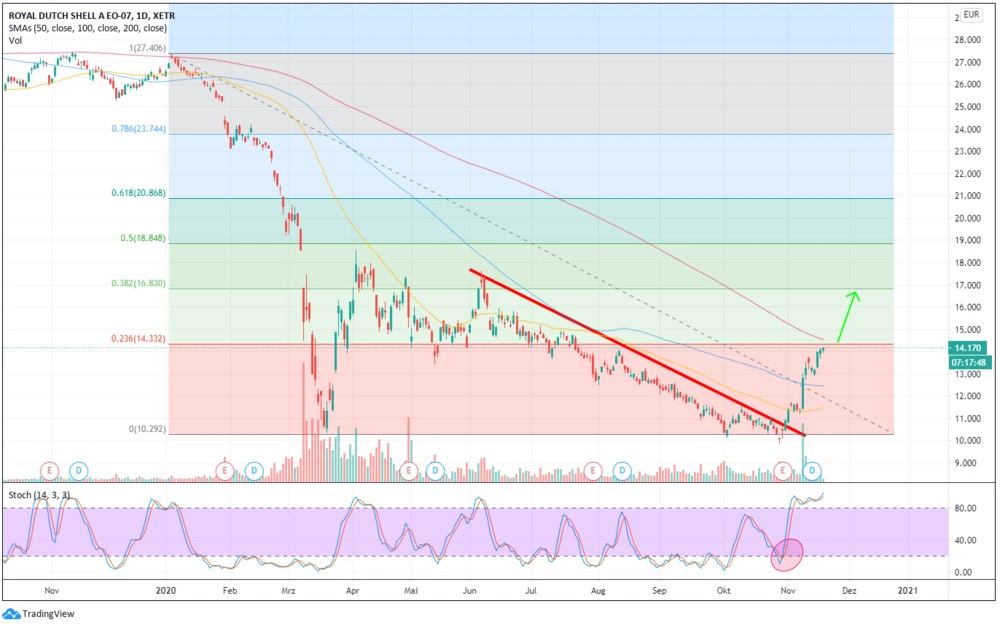Click the earnings E marker at end of Okt
1000x625 pixels.
coord(783,471)
